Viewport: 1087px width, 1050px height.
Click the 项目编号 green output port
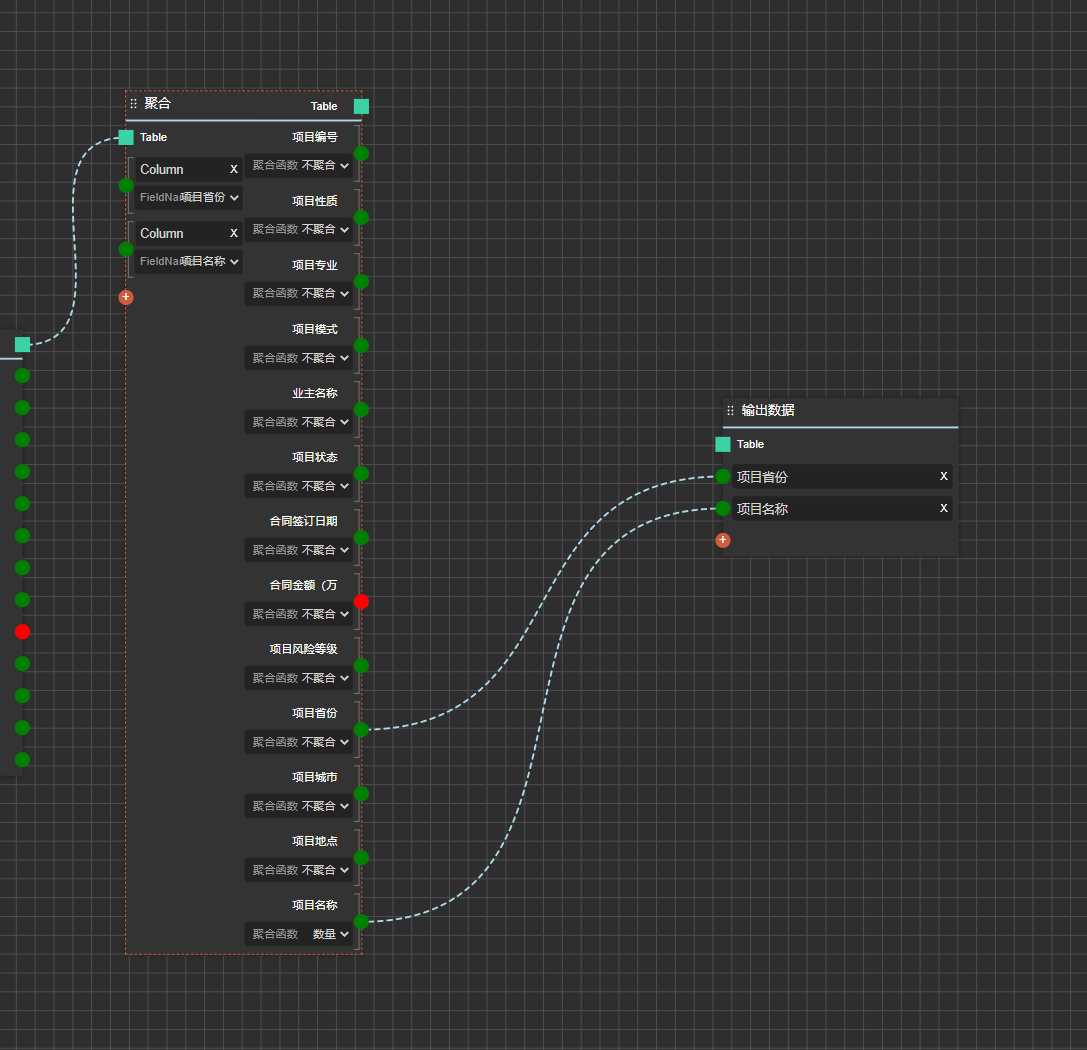[361, 153]
